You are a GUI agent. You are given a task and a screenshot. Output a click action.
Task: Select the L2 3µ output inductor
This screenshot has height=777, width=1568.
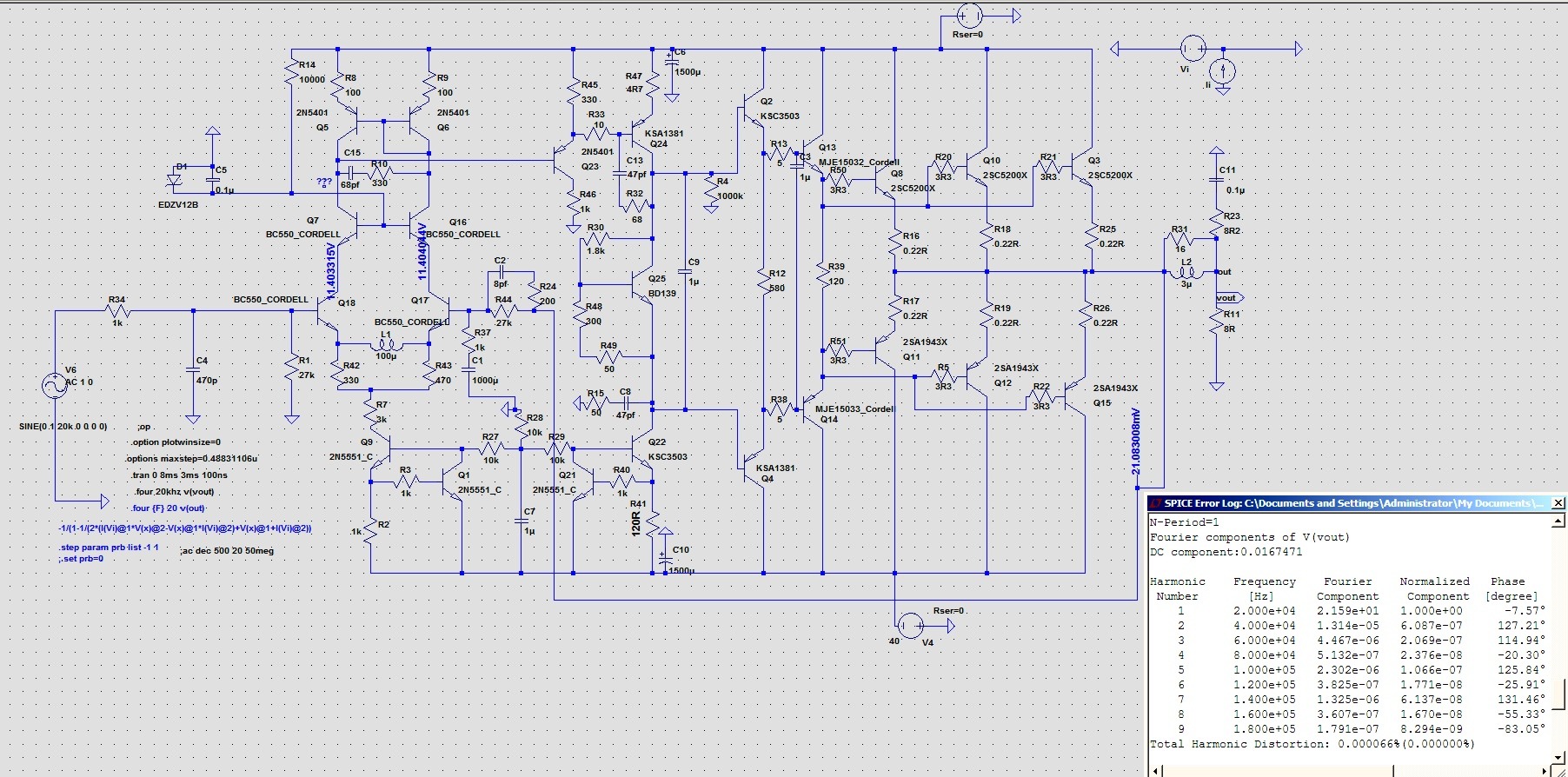point(1186,273)
